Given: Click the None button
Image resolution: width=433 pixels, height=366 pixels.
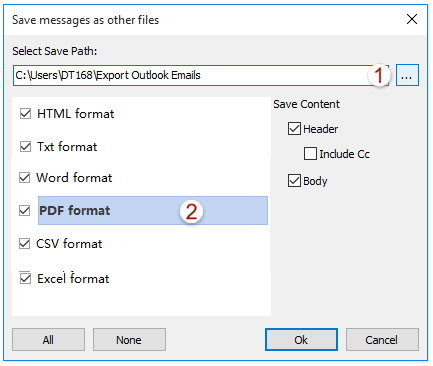Looking at the screenshot, I should [x=129, y=340].
